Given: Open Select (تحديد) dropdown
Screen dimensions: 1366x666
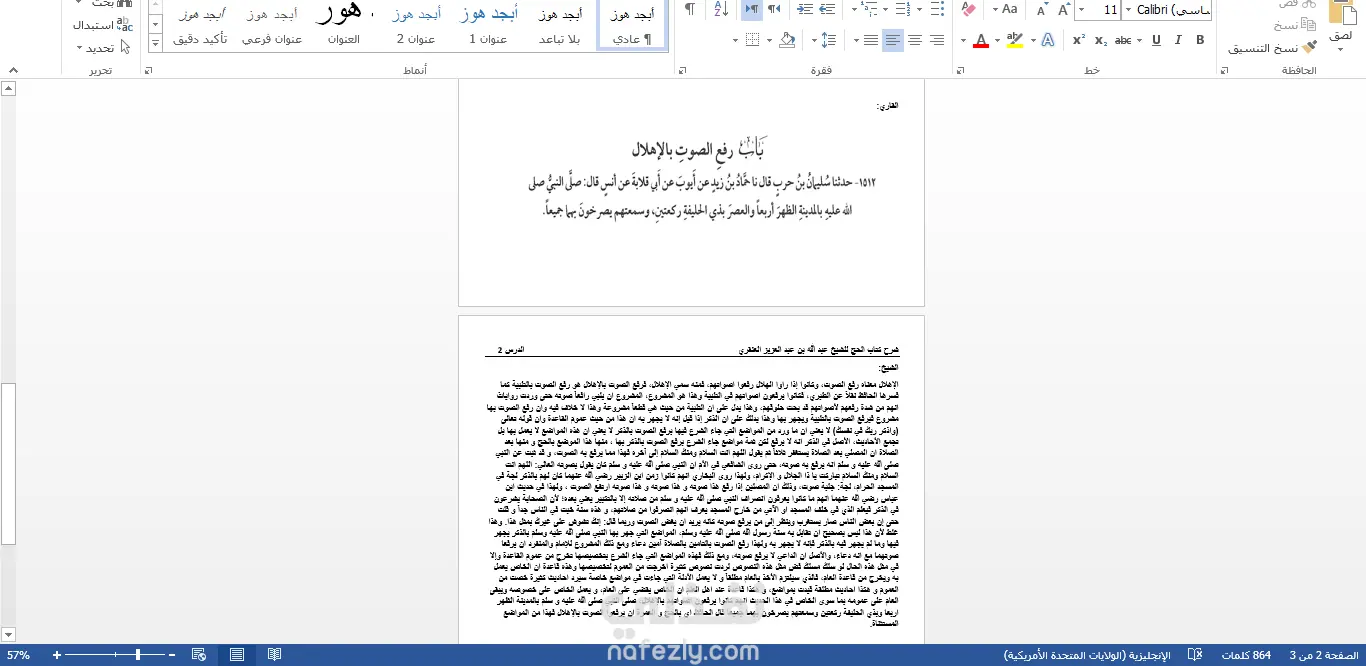Looking at the screenshot, I should click(102, 47).
